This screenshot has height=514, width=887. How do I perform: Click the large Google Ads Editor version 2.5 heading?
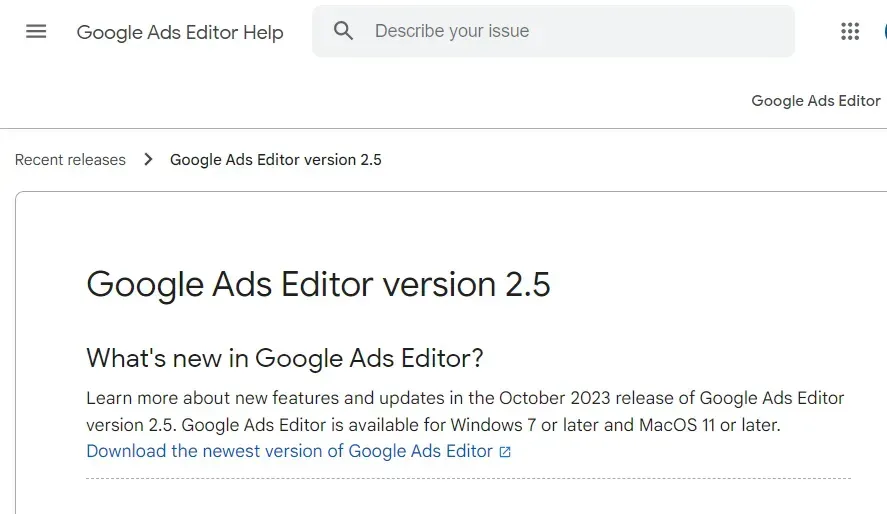(x=318, y=284)
